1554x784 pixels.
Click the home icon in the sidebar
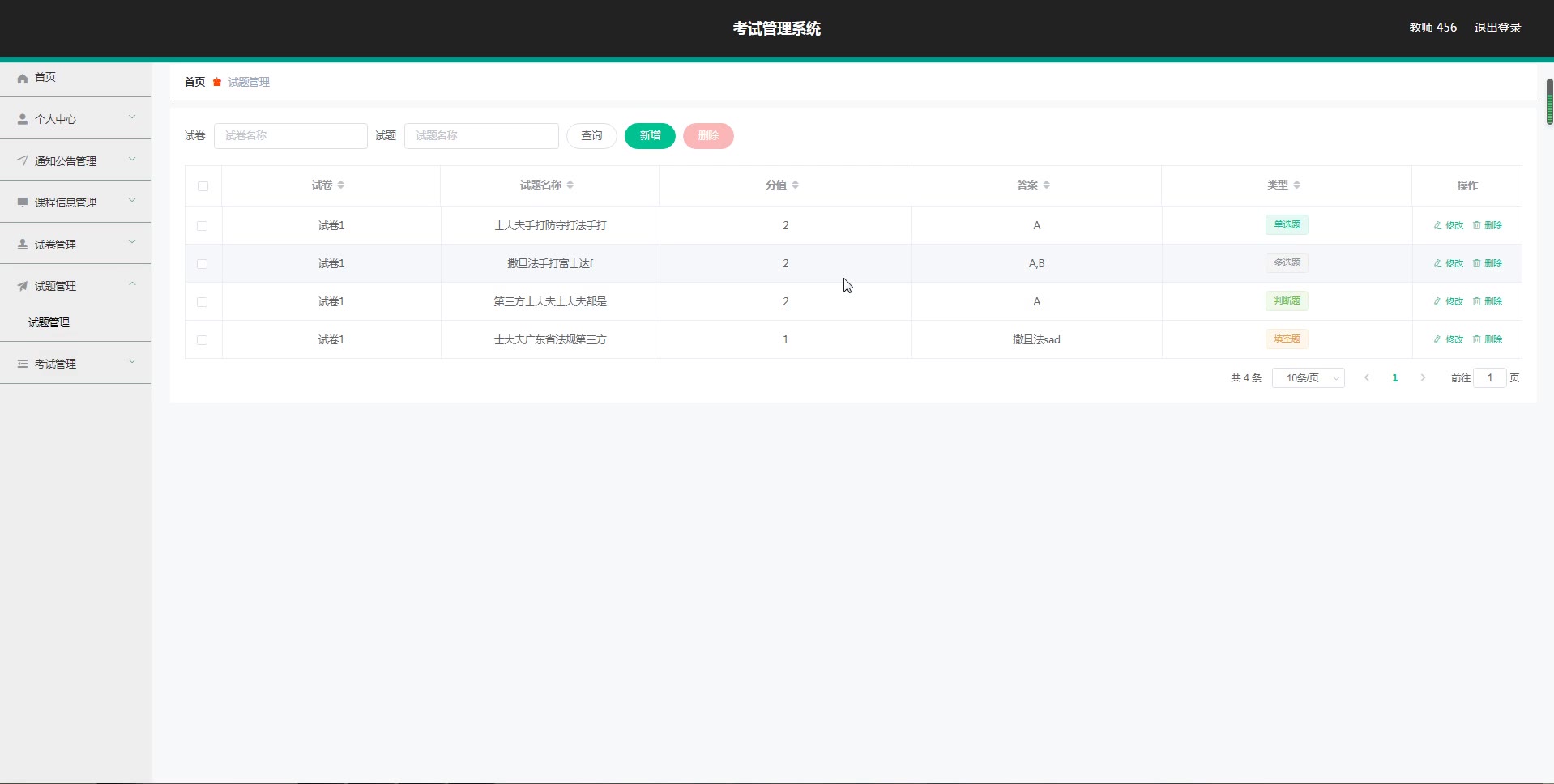click(x=23, y=78)
